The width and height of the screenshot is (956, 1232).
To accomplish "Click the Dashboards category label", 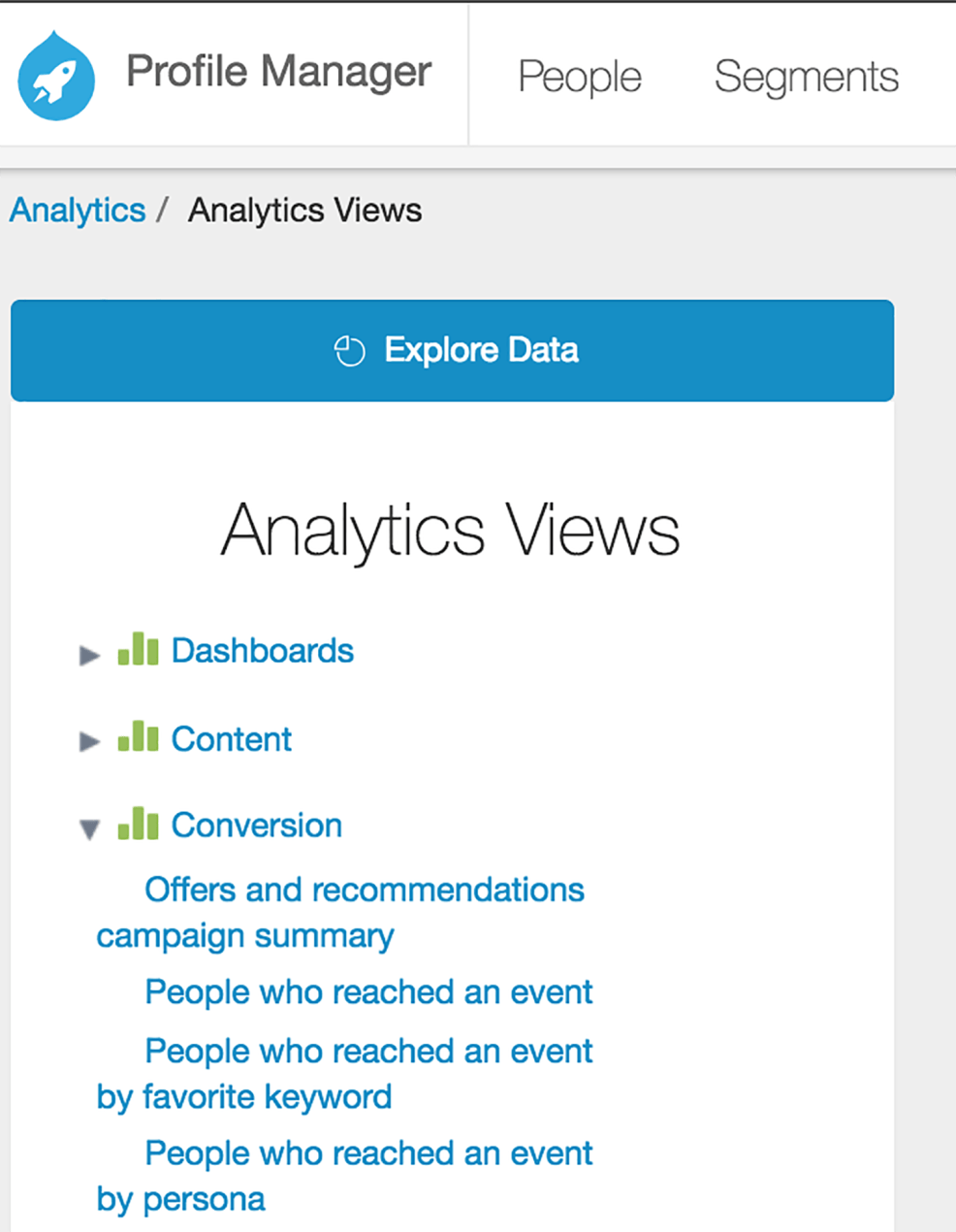I will click(x=262, y=651).
